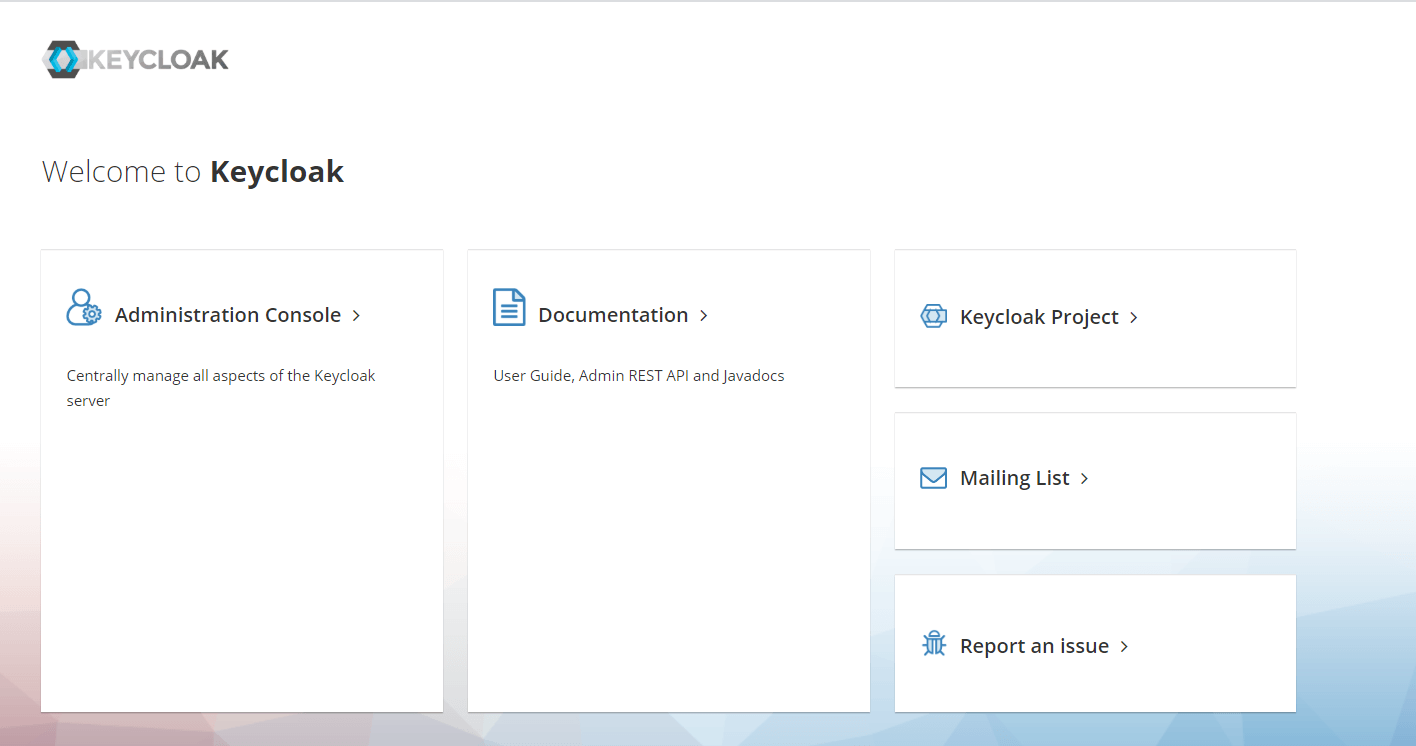Click the Keycloak logo in header
Screen dimensions: 1416x746
135,59
